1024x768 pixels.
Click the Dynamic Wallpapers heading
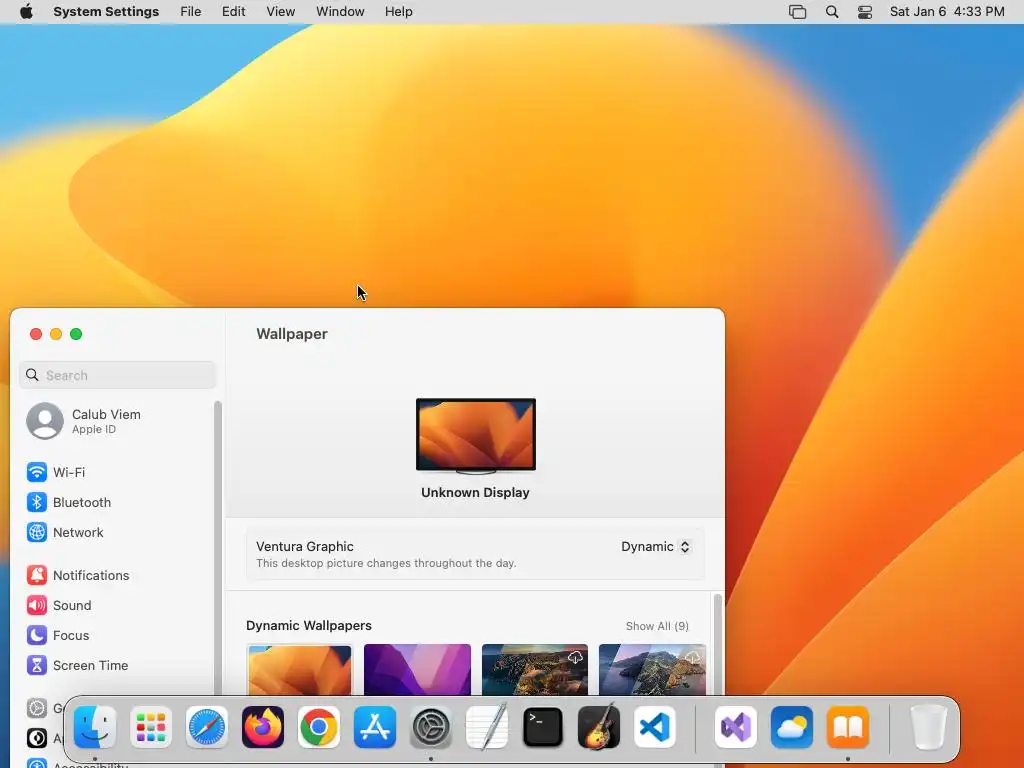click(x=309, y=626)
